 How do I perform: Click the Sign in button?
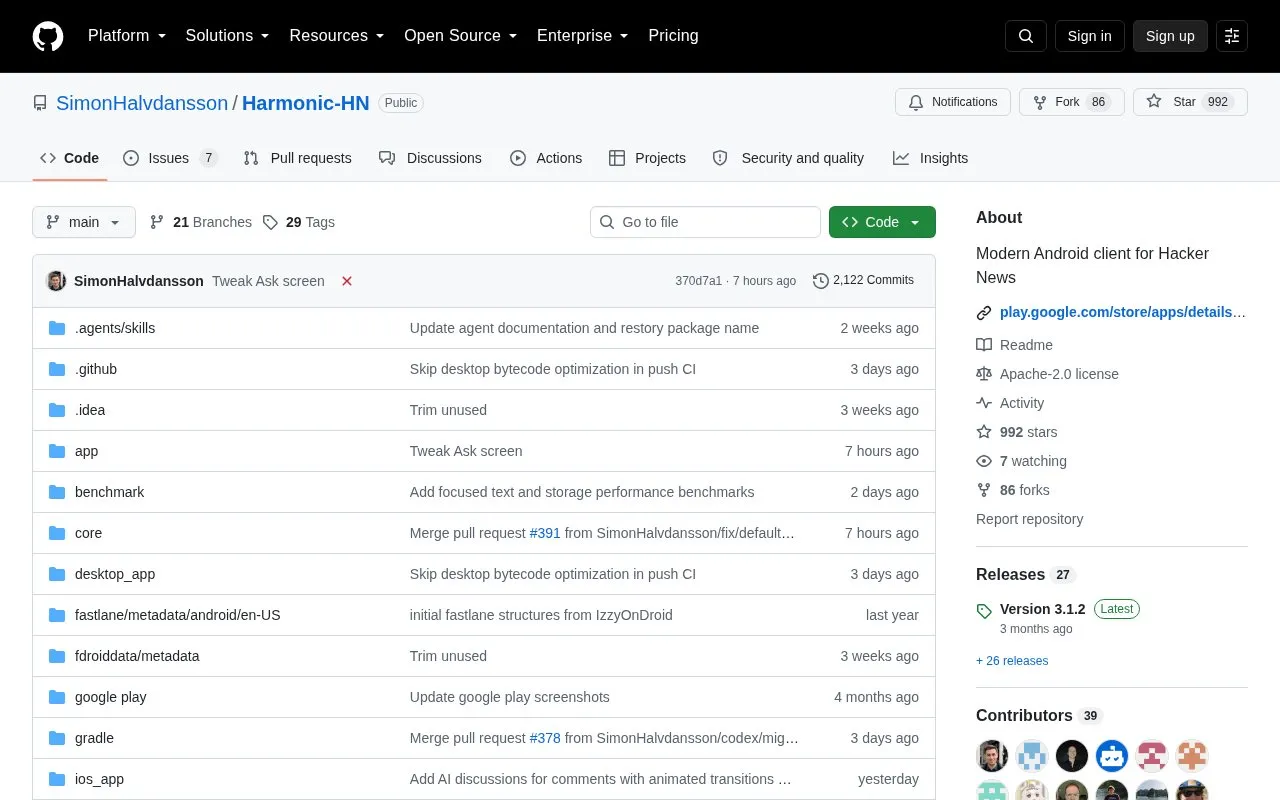pyautogui.click(x=1089, y=36)
